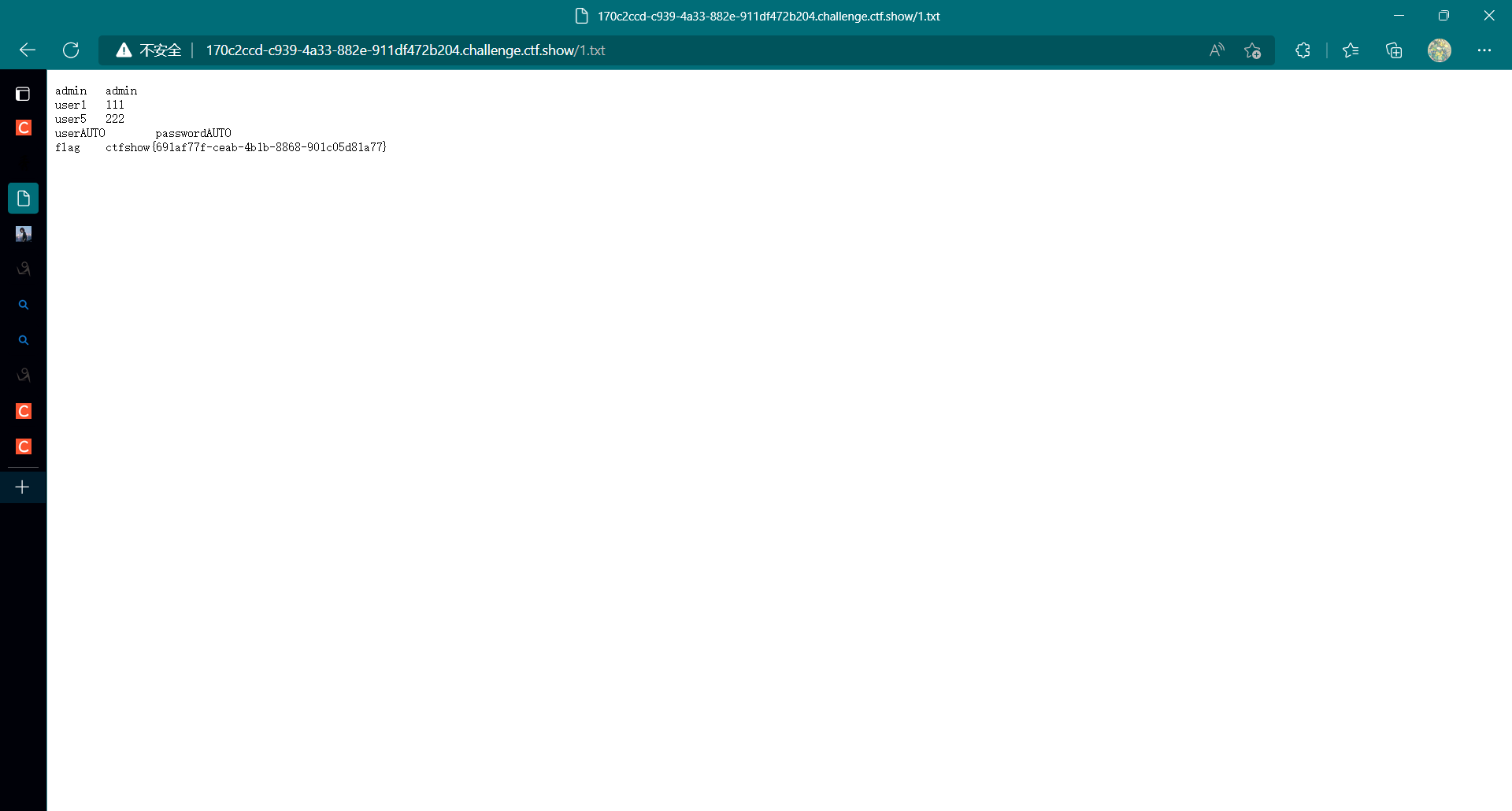This screenshot has height=811, width=1512.
Task: Click the address bar URL
Action: click(x=405, y=50)
